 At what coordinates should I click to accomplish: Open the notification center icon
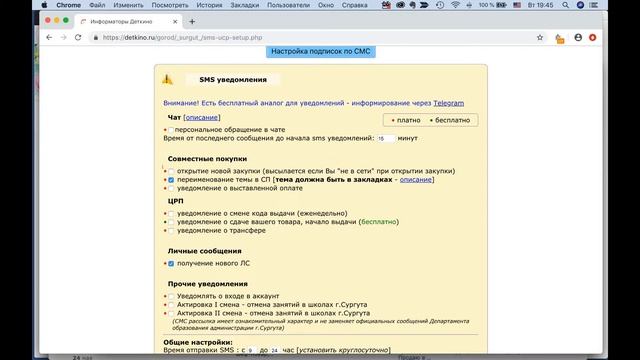(594, 5)
